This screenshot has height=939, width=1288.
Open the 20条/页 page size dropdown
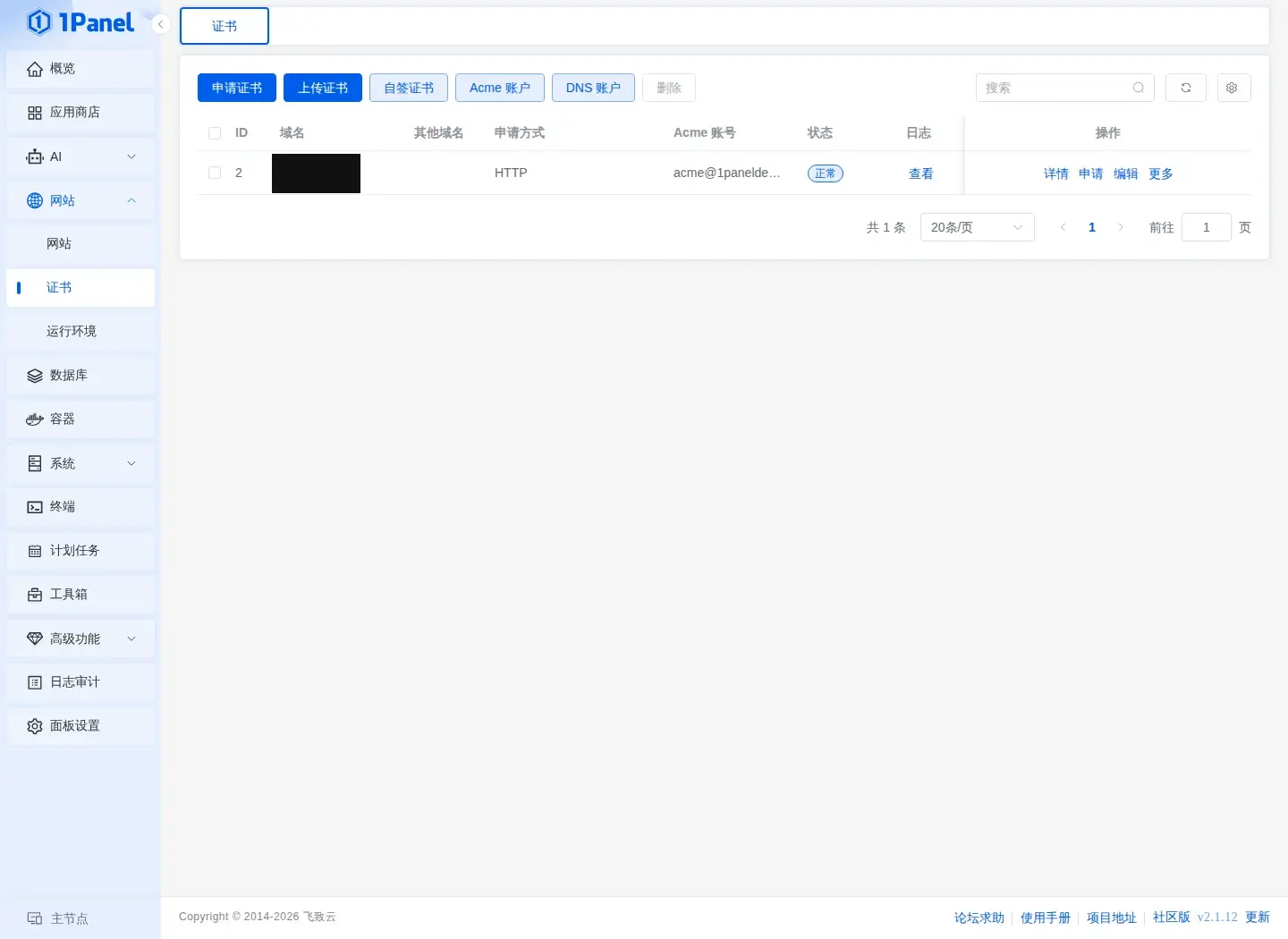[978, 227]
